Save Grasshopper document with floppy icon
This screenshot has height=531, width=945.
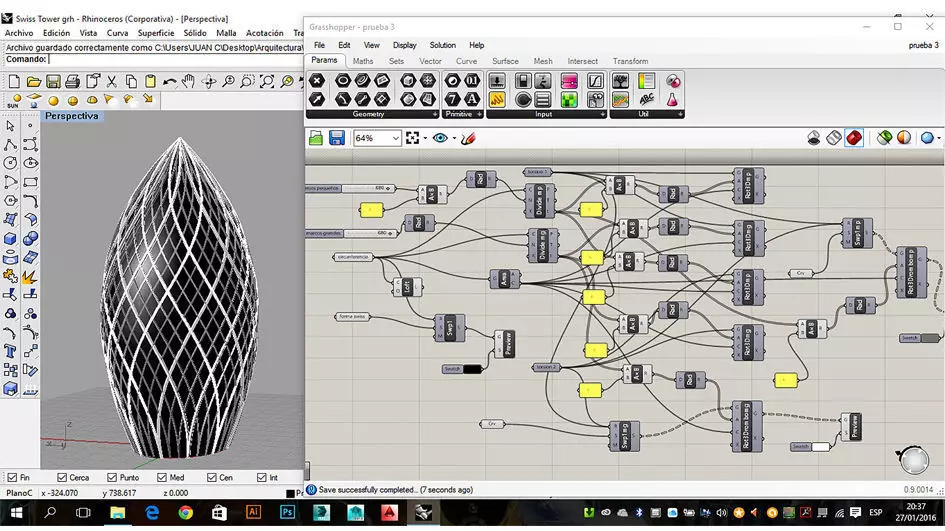[337, 138]
